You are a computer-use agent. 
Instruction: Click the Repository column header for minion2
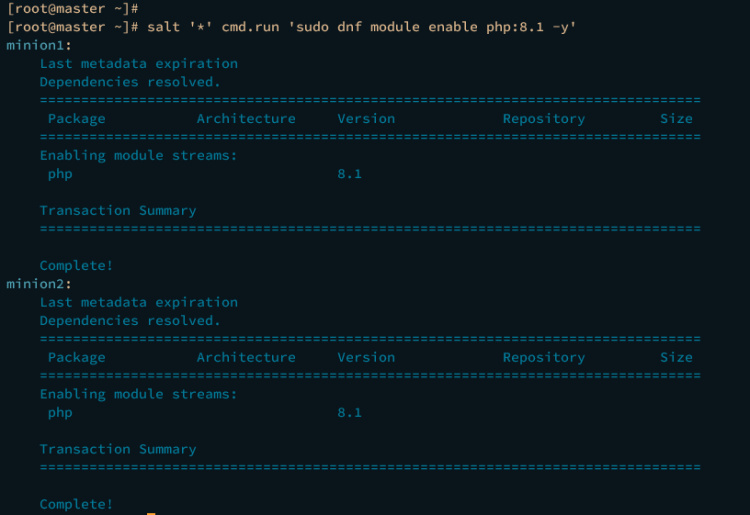tap(543, 357)
